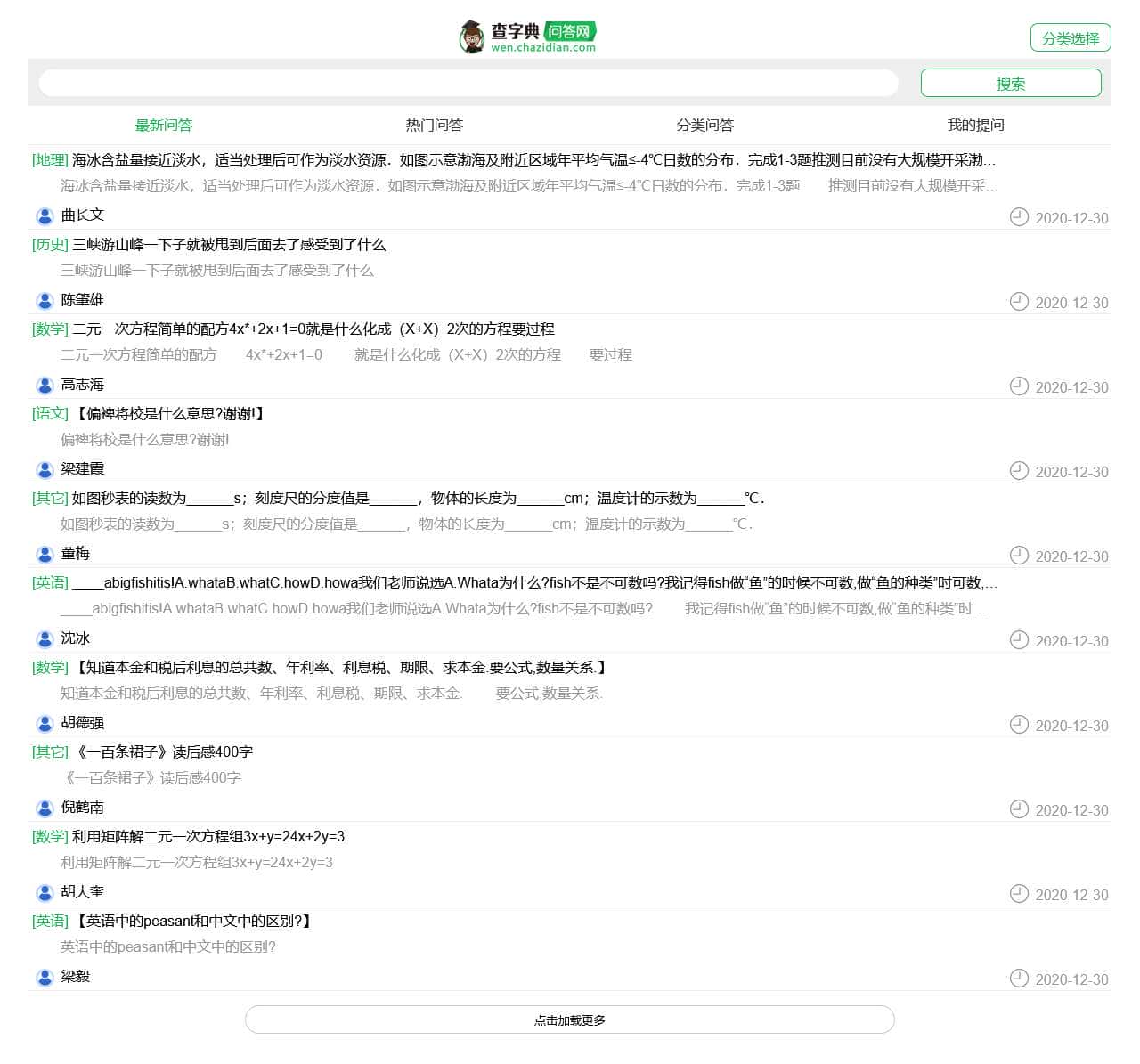Click the clock icon in 沈冰's row
Image resolution: width=1140 pixels, height=1064 pixels.
[x=1019, y=640]
